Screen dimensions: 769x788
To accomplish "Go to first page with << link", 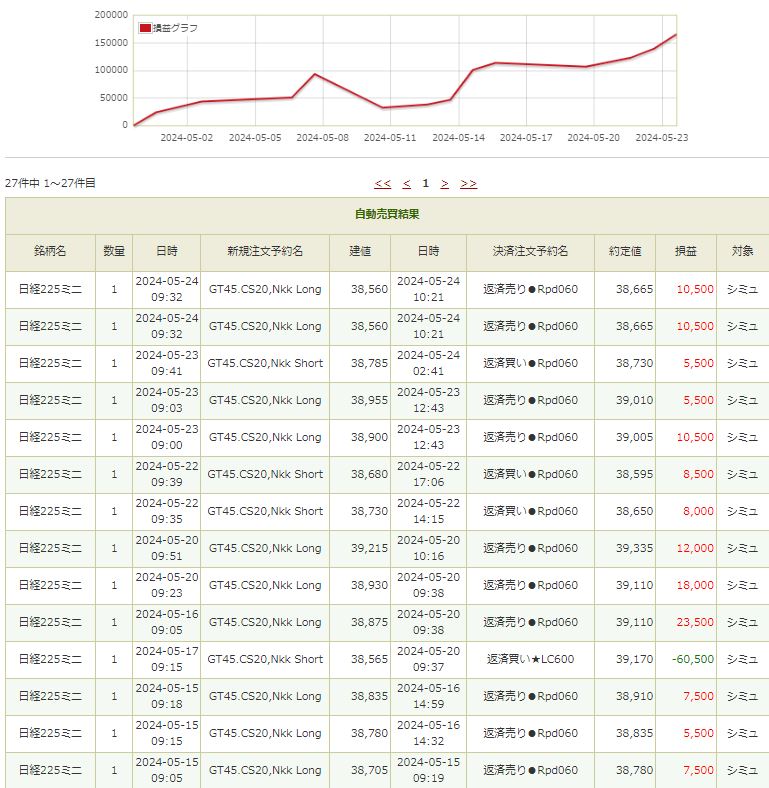I will (382, 183).
